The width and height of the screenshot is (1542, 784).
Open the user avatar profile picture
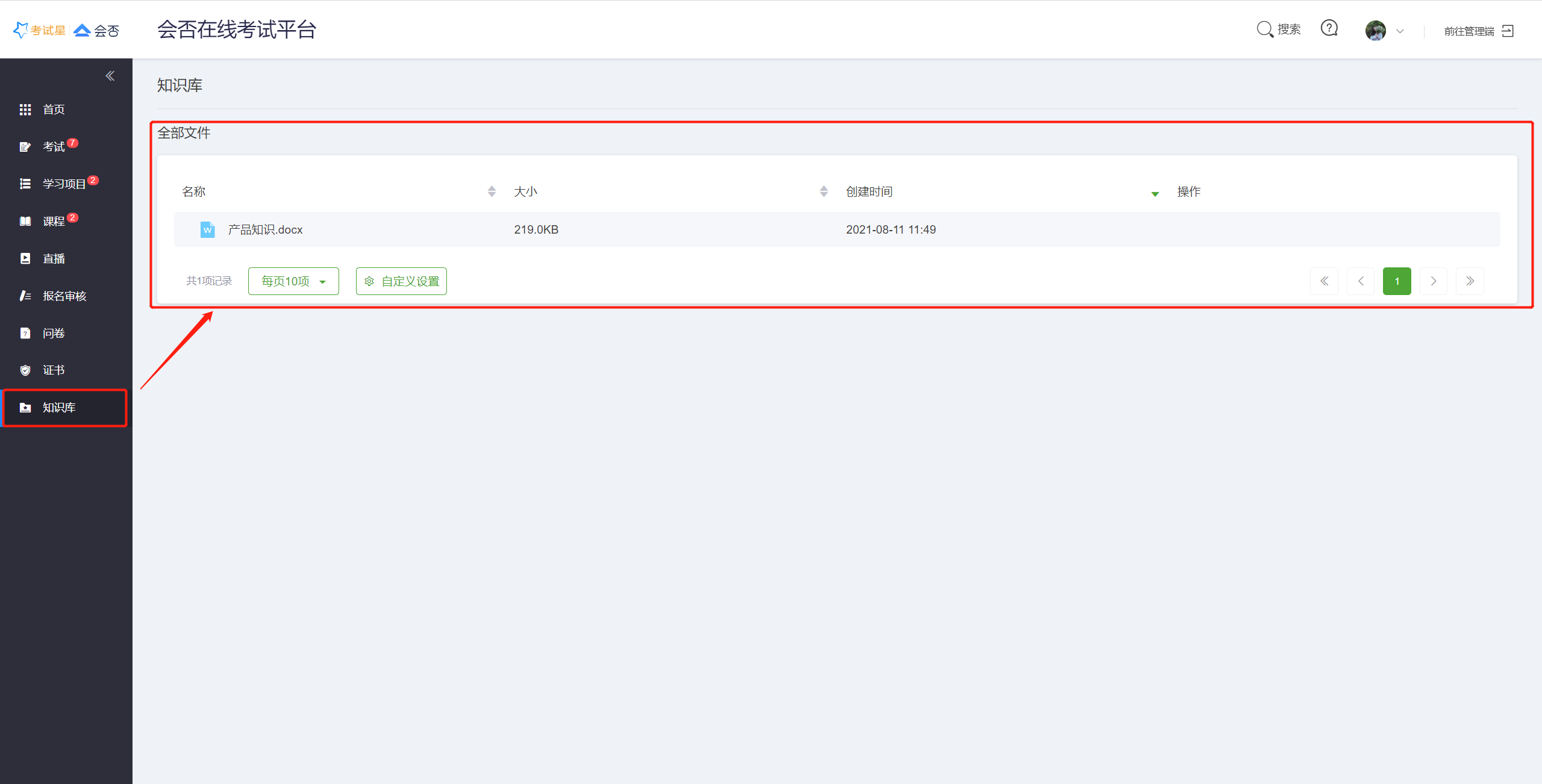coord(1375,30)
